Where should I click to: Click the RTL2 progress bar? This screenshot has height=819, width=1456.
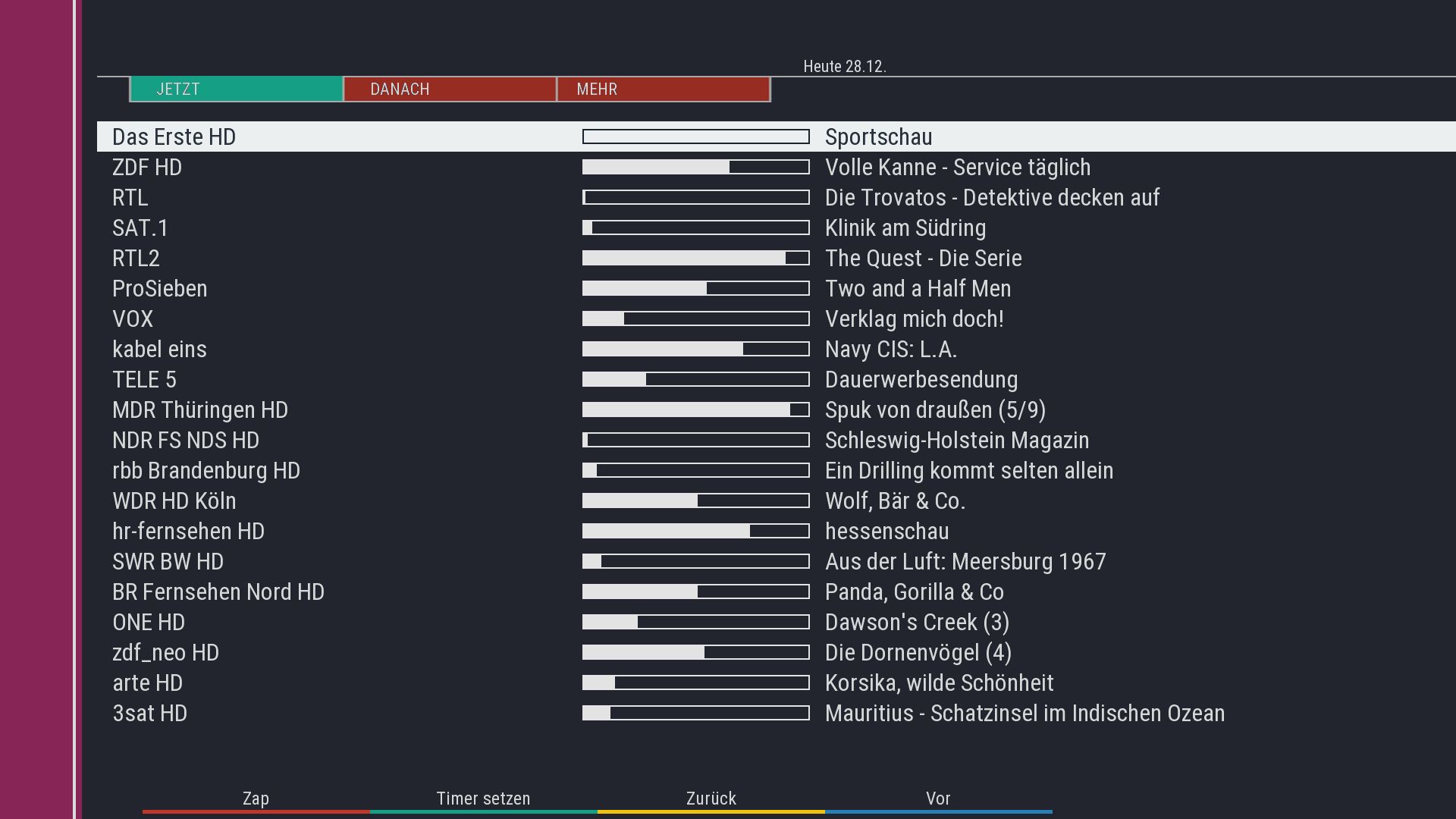695,259
